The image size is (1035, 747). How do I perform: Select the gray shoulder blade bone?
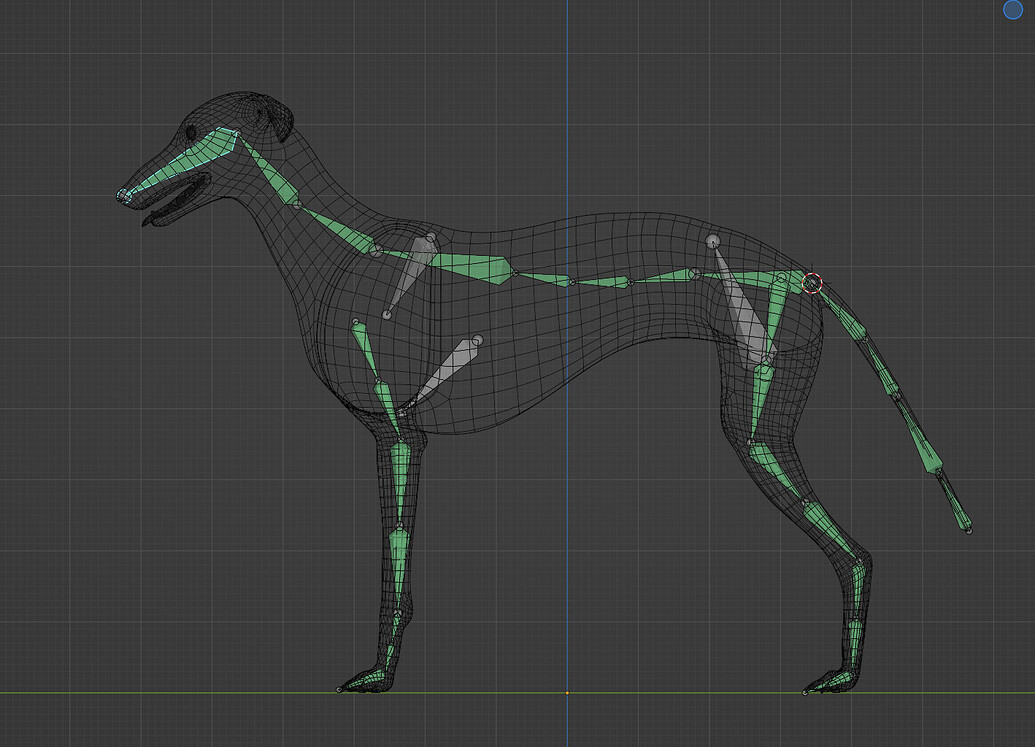[x=408, y=276]
